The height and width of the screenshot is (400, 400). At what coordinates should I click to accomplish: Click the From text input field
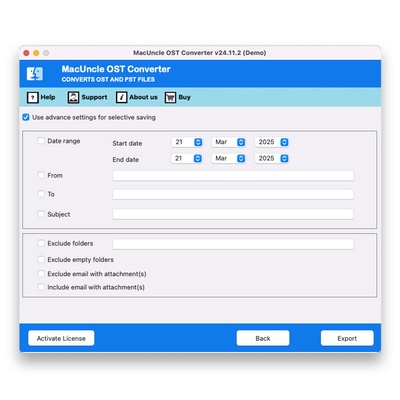click(233, 176)
